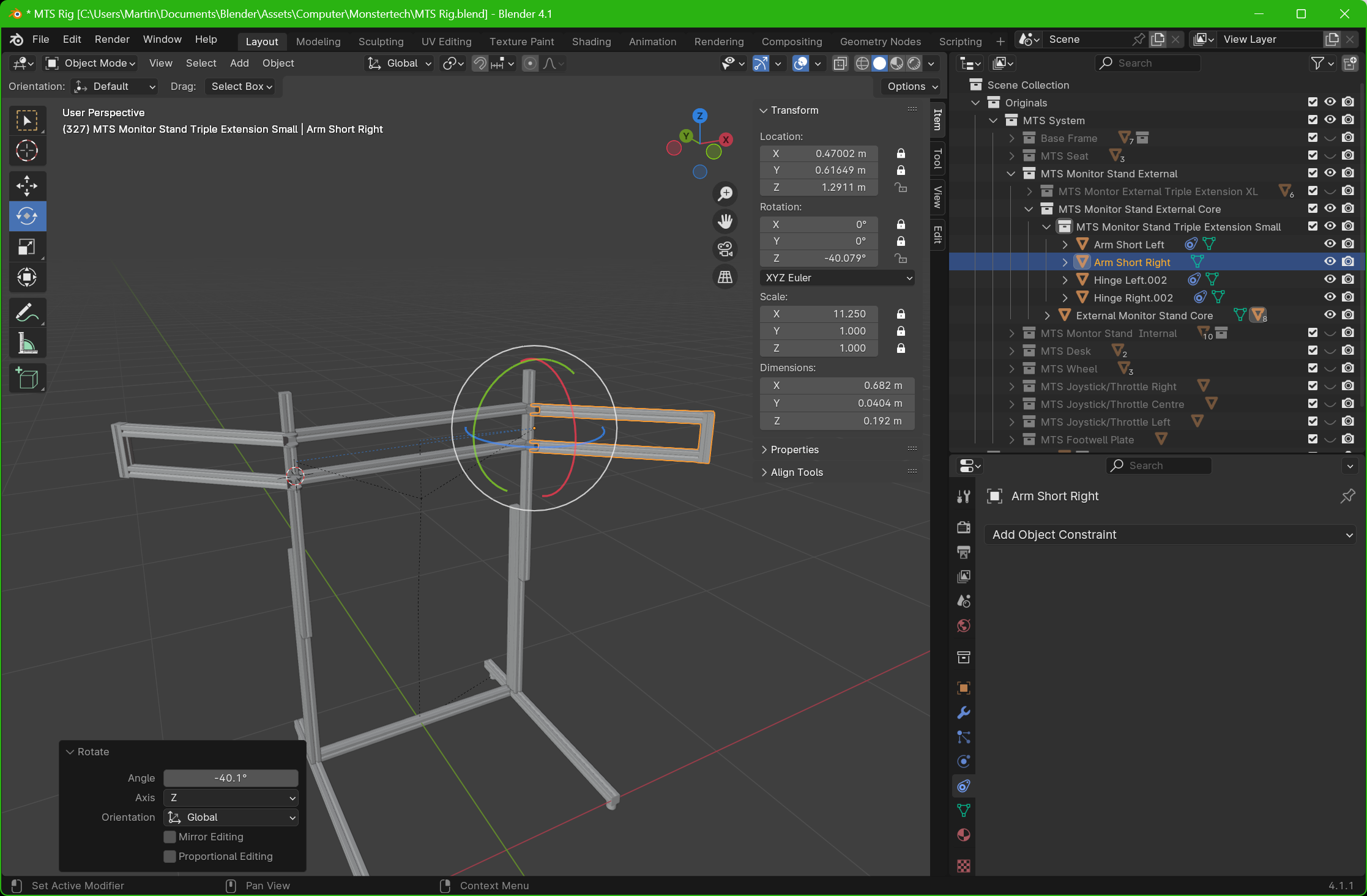Viewport: 1367px width, 896px height.
Task: Unlock the Scale X lock
Action: (x=901, y=314)
